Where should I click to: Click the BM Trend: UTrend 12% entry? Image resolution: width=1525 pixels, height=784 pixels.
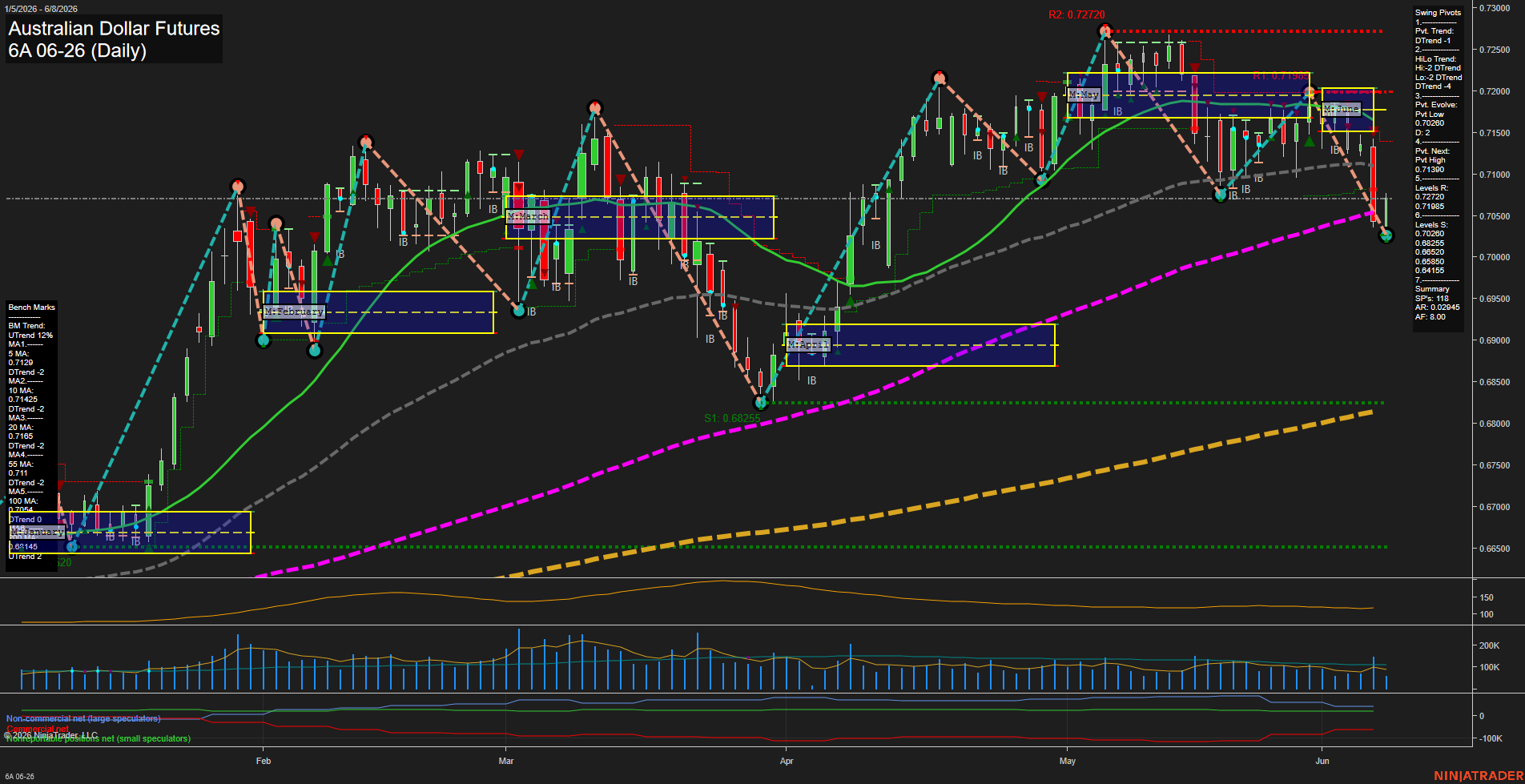click(30, 331)
